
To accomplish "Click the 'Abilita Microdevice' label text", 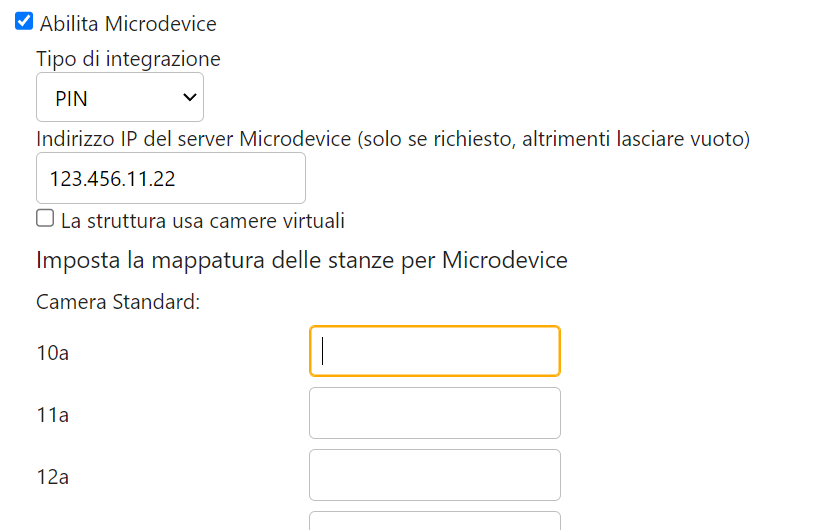I will [x=128, y=23].
